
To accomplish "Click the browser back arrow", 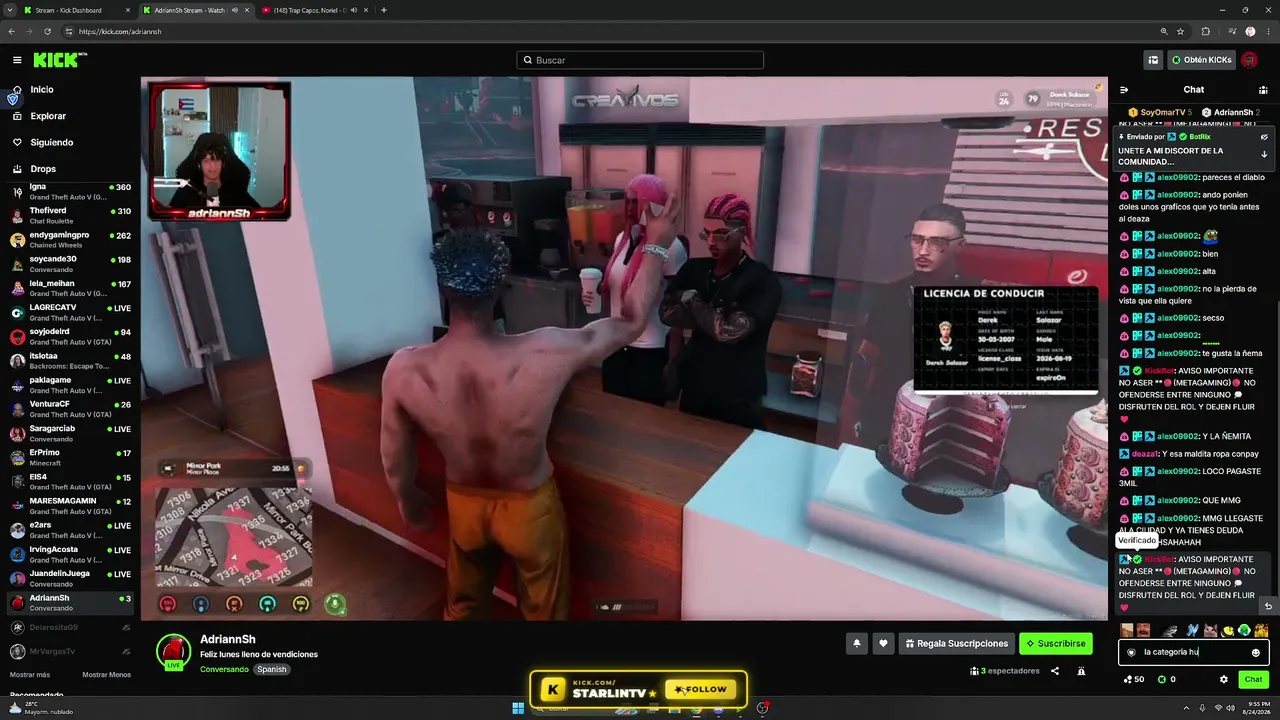I will click(11, 31).
